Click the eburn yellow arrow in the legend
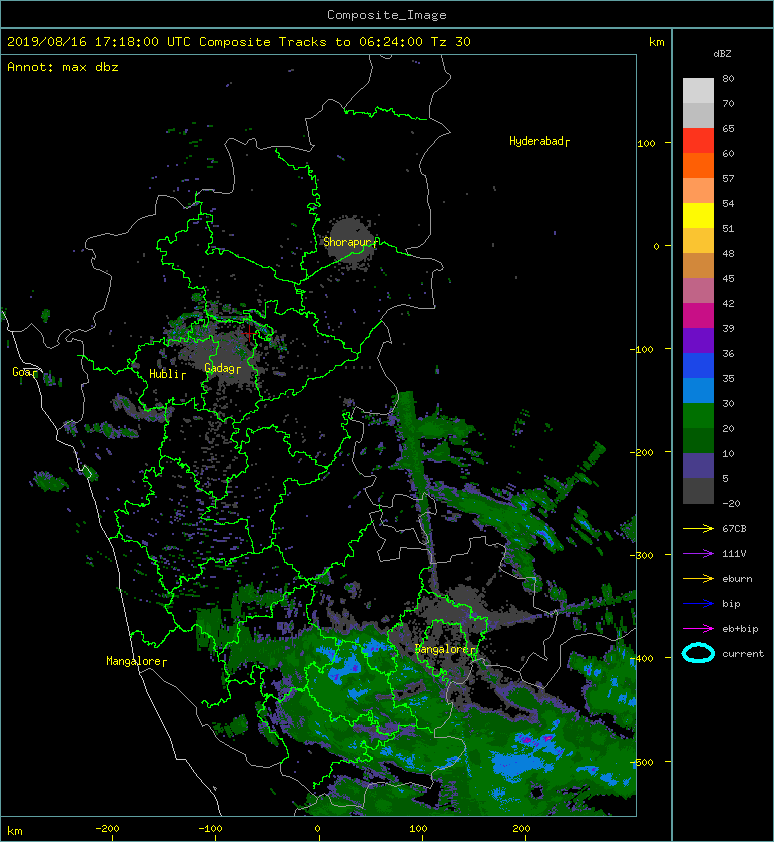774x842 pixels. (x=698, y=578)
